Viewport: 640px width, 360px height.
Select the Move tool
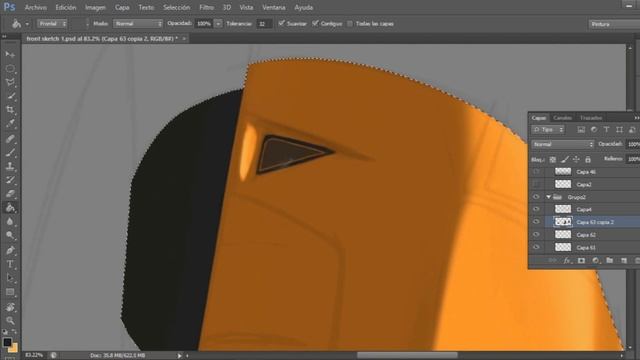coord(10,54)
